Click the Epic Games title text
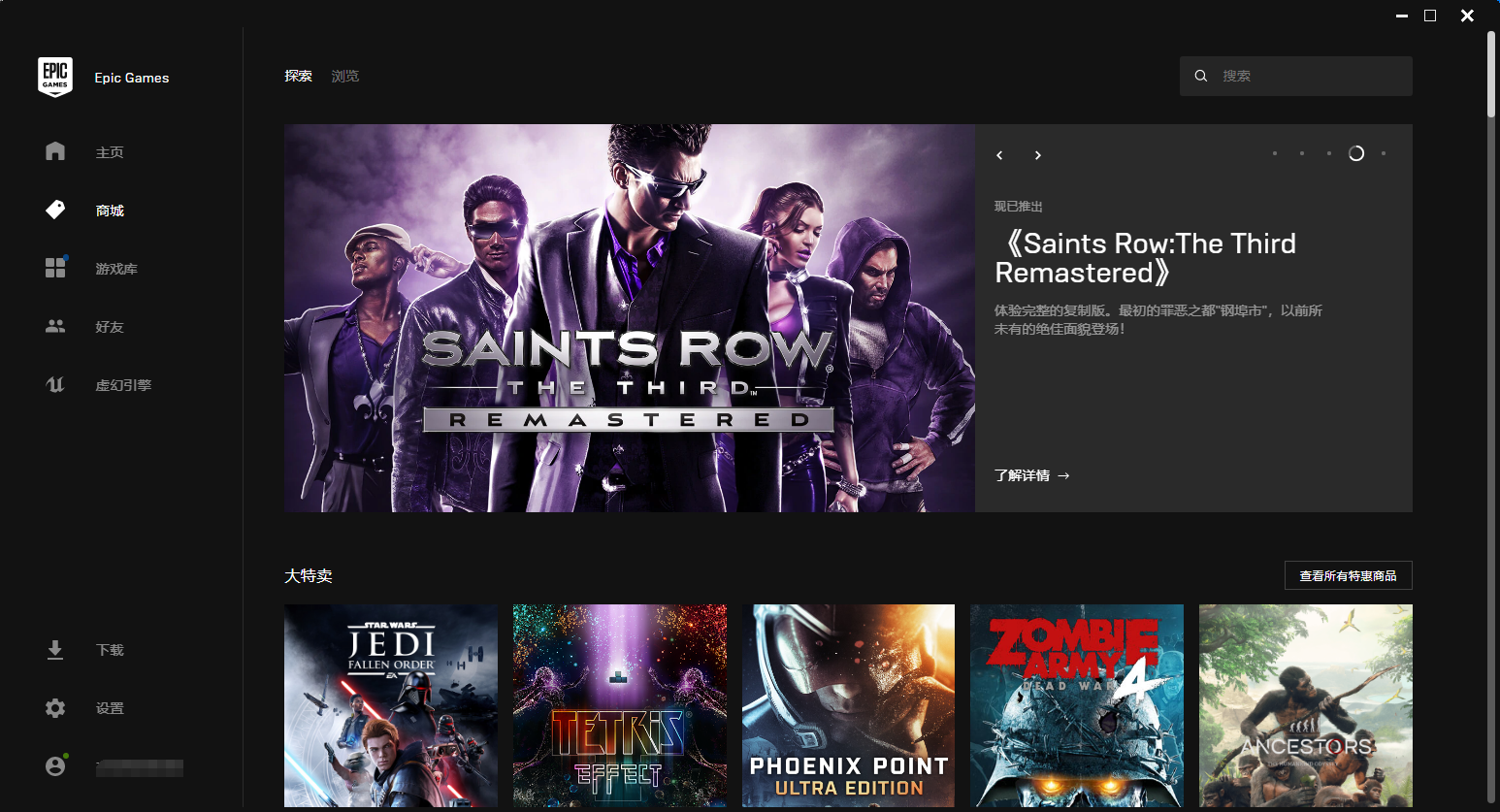The image size is (1500, 812). (132, 78)
